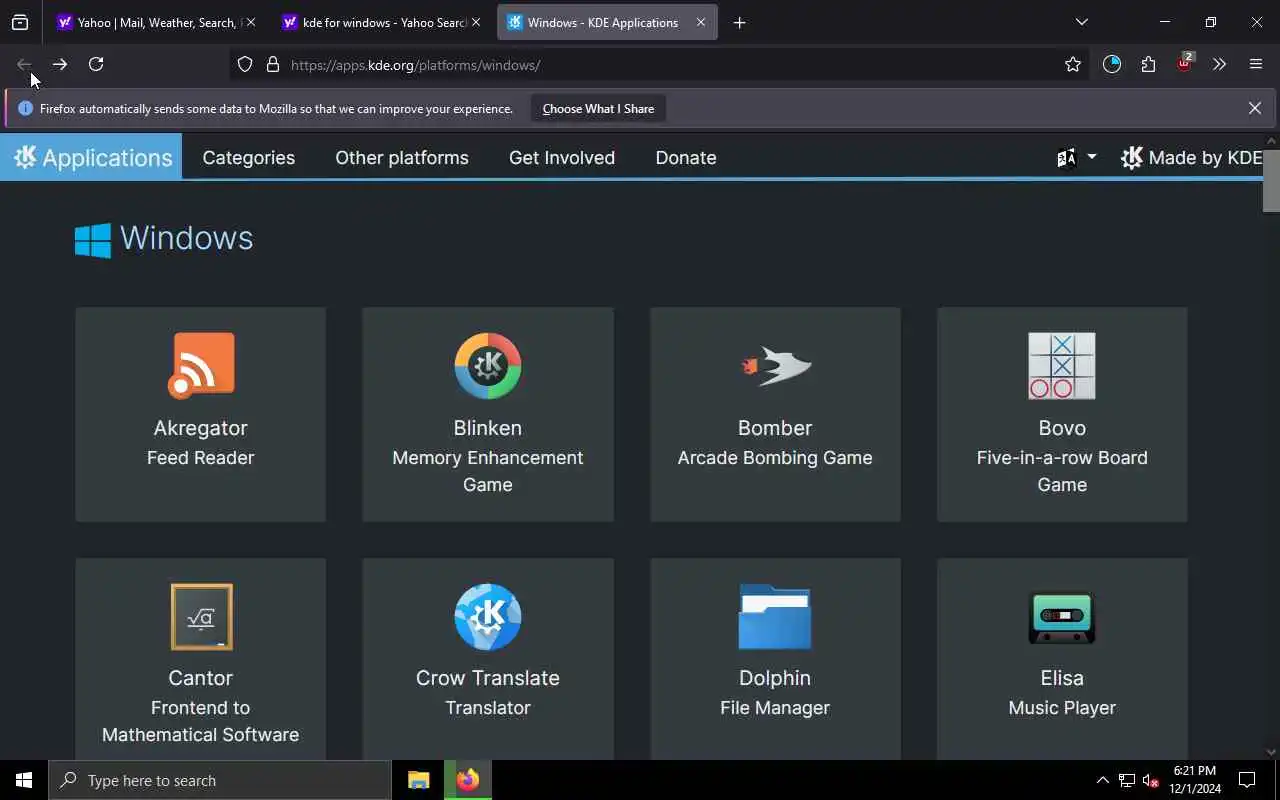Expand the language selector dropdown
This screenshot has width=1280, height=800.
(x=1077, y=157)
